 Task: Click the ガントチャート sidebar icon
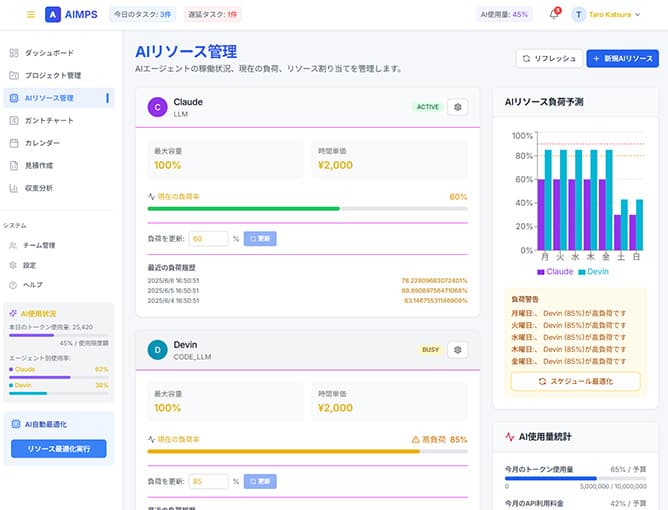pos(14,121)
